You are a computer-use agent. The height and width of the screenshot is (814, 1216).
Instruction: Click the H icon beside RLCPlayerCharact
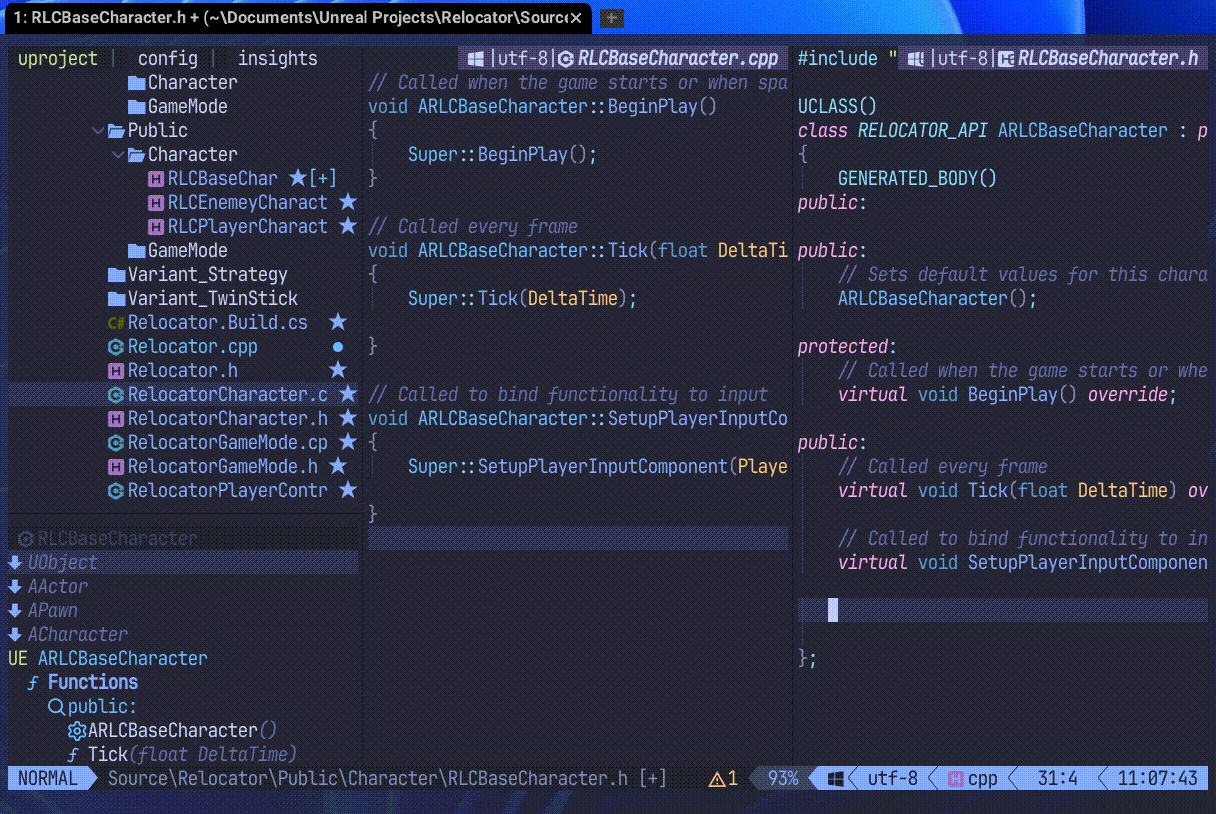coord(156,226)
